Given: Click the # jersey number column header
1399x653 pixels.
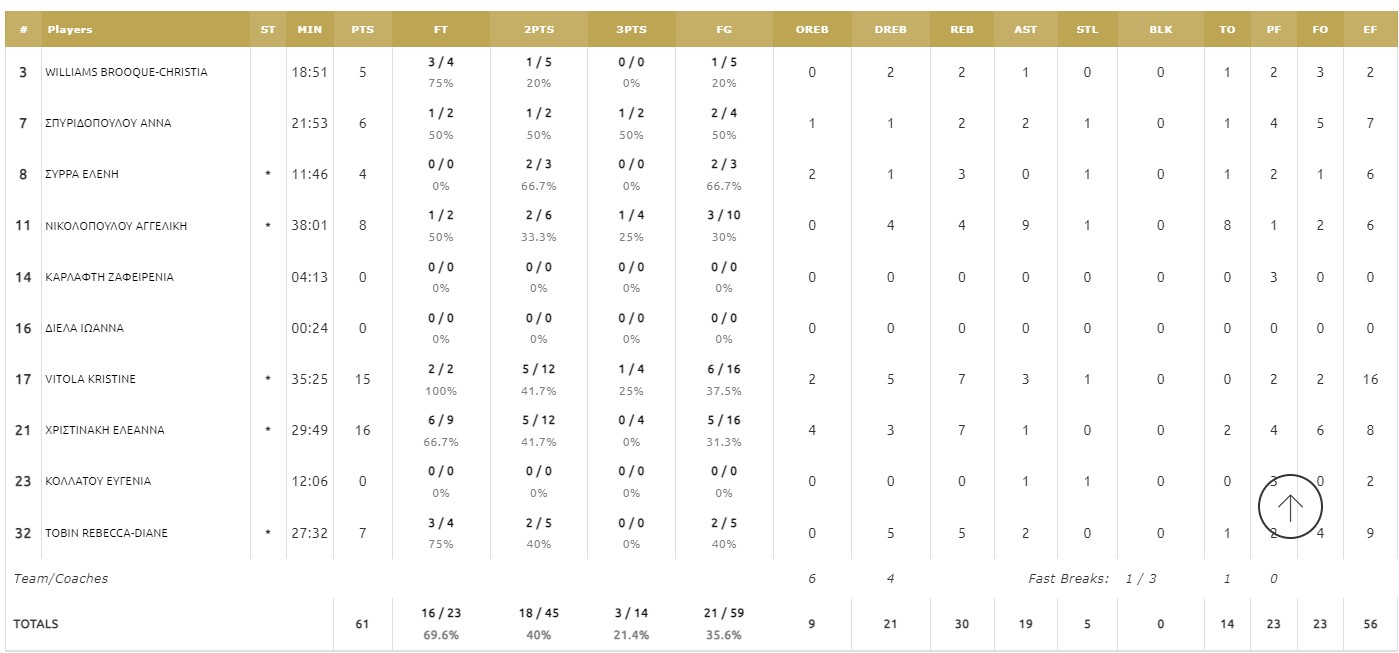Looking at the screenshot, I should pyautogui.click(x=23, y=30).
